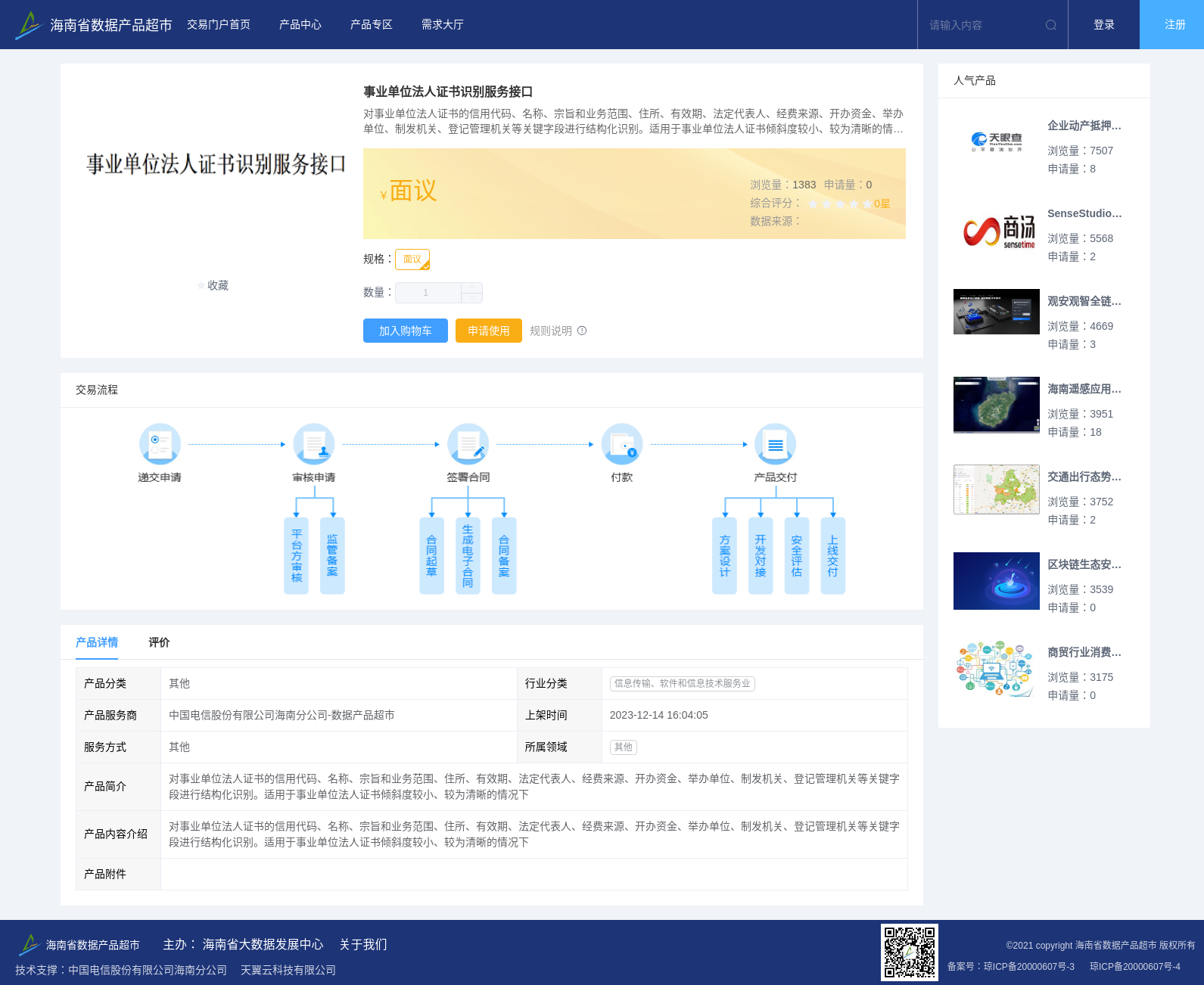Click the 审核申请 step icon
The width and height of the screenshot is (1204, 985).
pos(314,444)
